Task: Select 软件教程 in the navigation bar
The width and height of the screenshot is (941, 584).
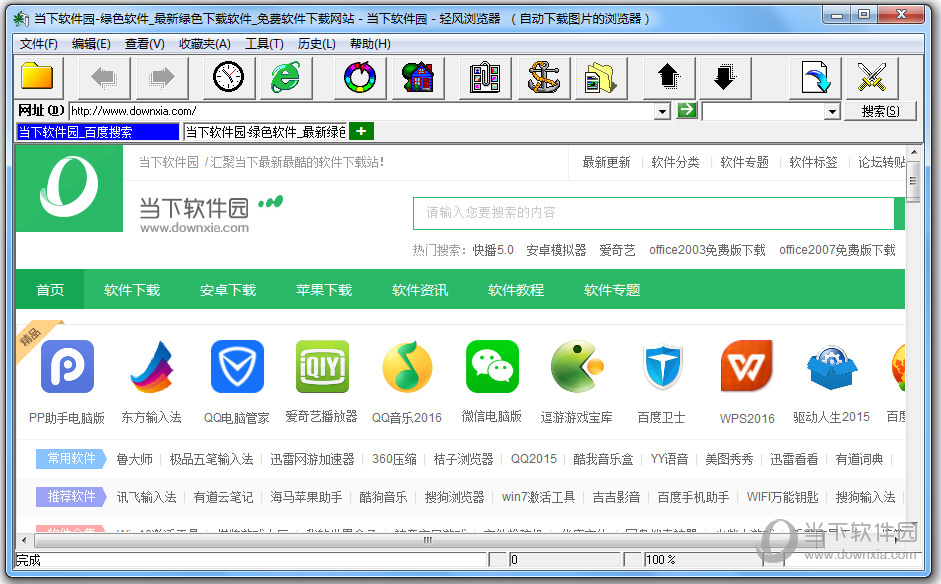Action: pyautogui.click(x=516, y=290)
